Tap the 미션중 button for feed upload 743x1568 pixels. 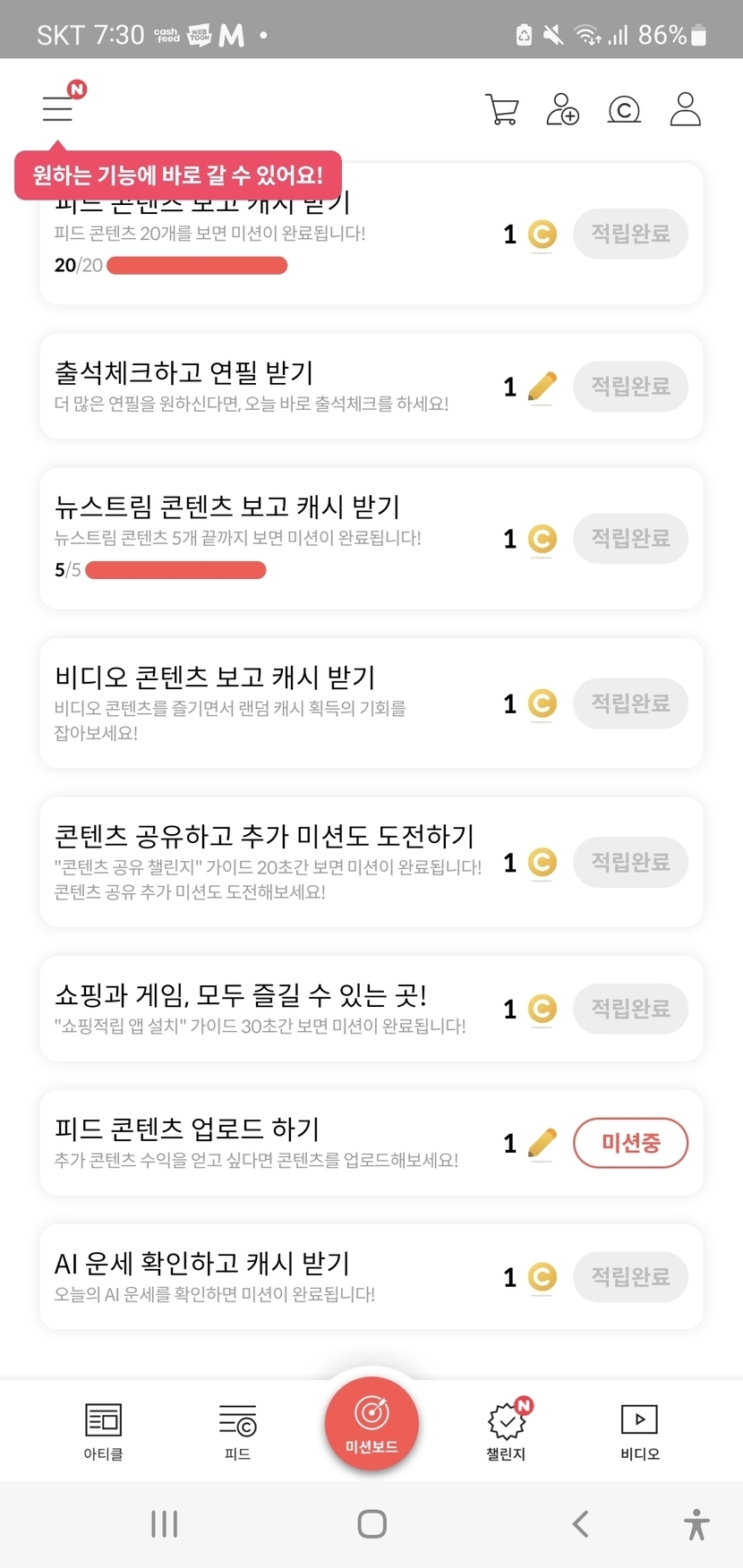click(630, 1143)
